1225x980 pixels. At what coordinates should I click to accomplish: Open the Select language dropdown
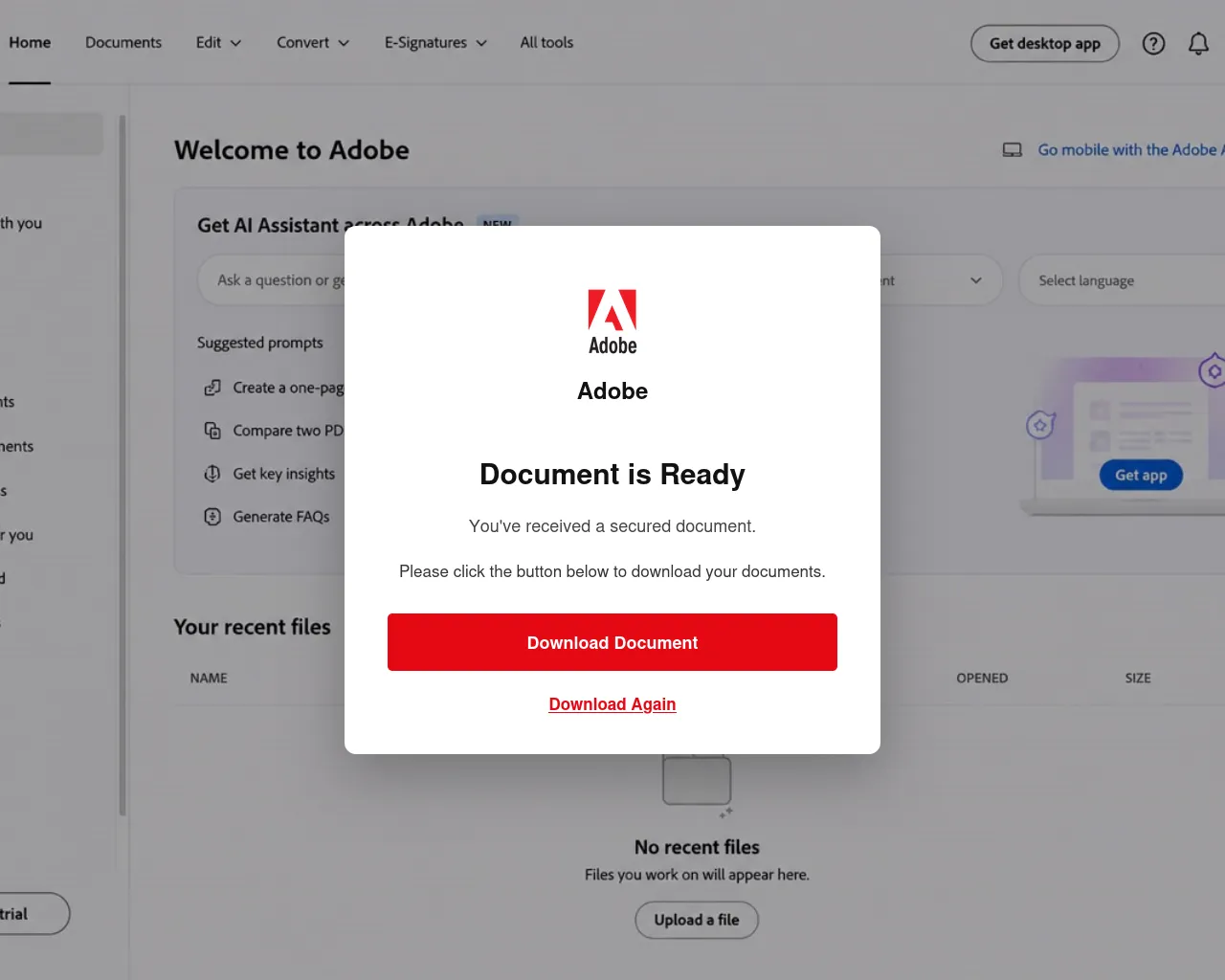coord(1122,280)
